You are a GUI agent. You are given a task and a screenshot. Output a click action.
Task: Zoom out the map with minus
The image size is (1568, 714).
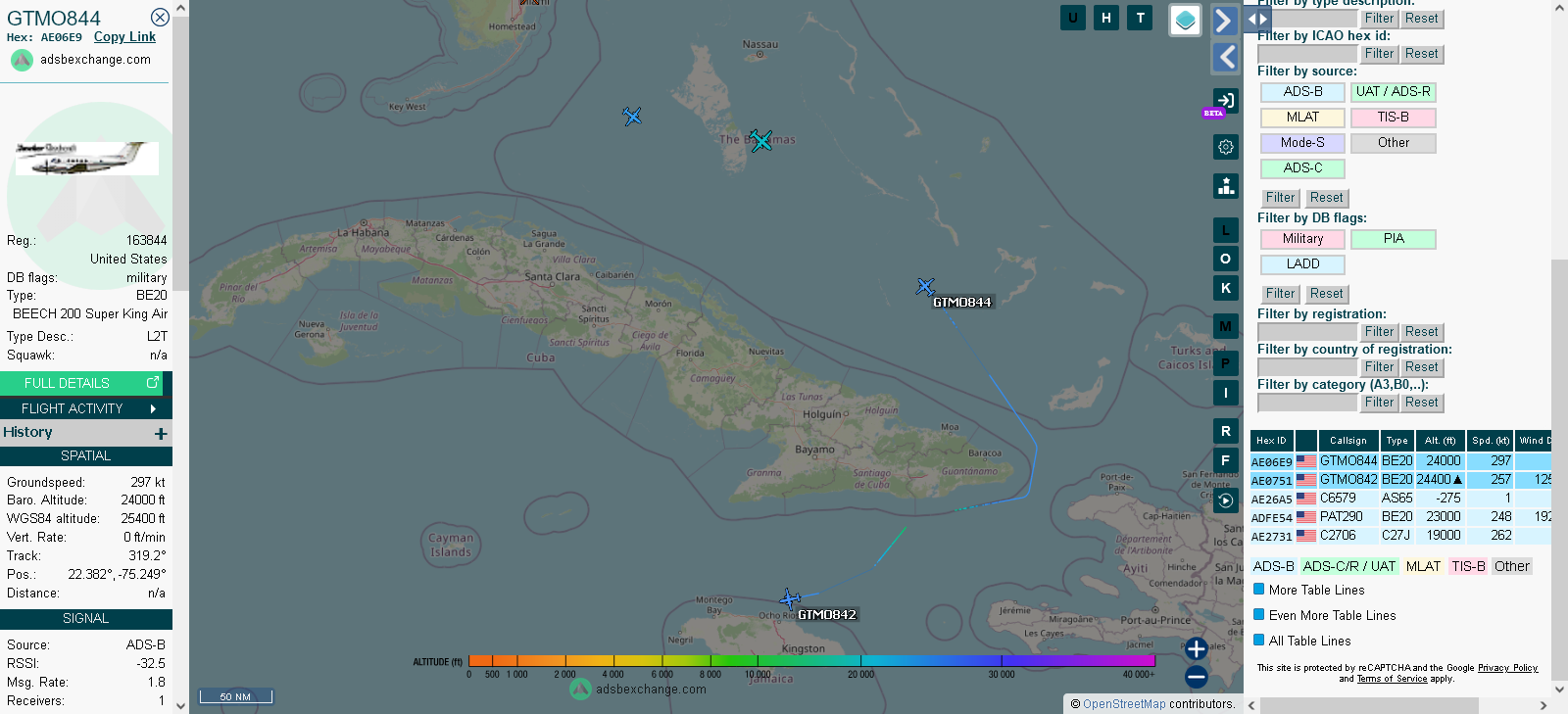coord(1197,676)
